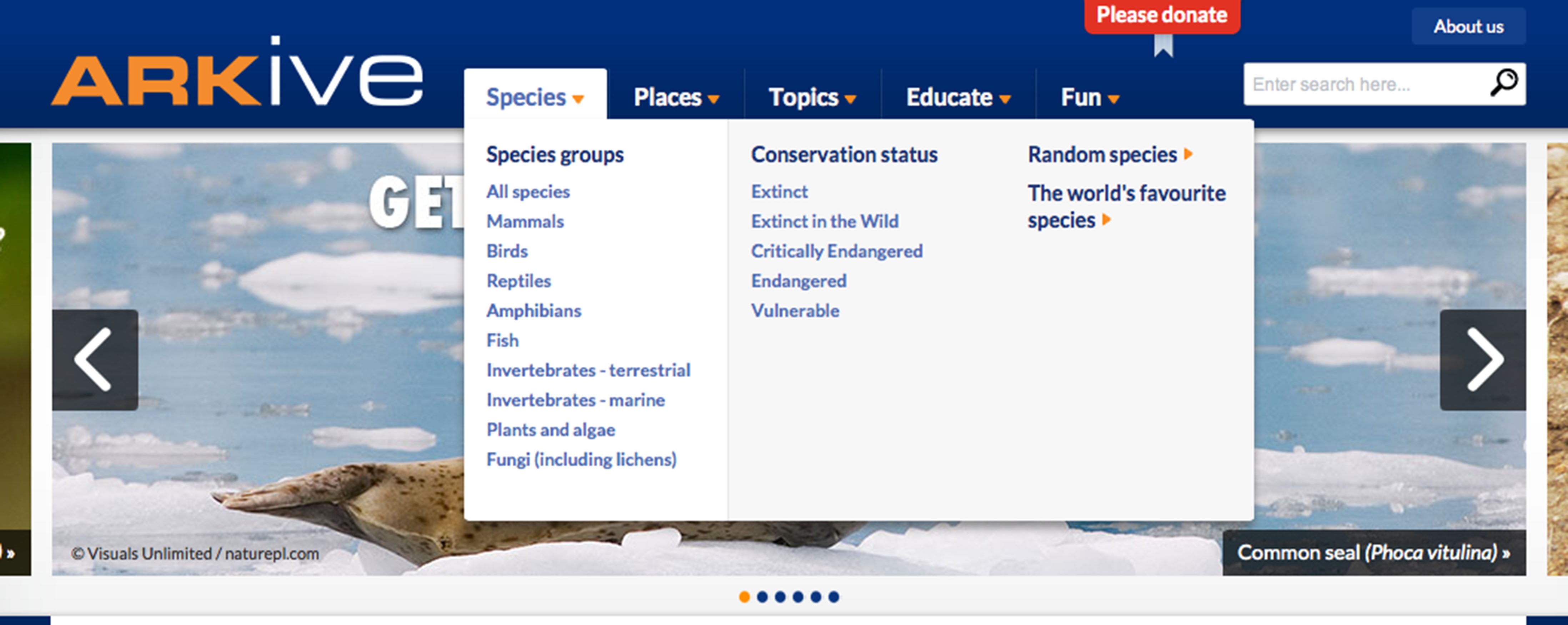Select the first orange carousel dot
The height and width of the screenshot is (625, 1568).
click(744, 597)
